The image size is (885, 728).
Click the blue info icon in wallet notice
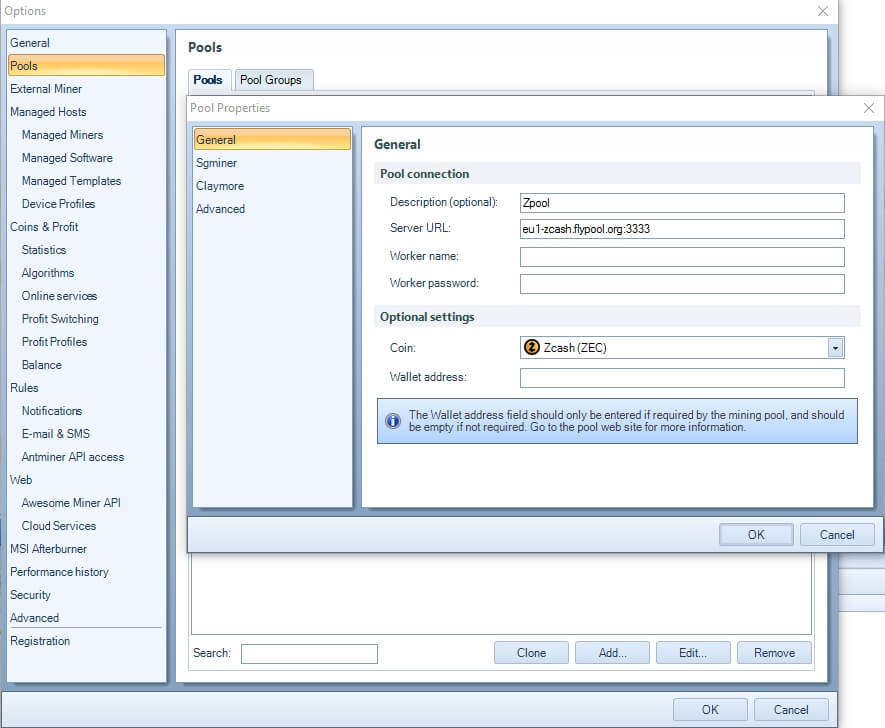tap(393, 421)
